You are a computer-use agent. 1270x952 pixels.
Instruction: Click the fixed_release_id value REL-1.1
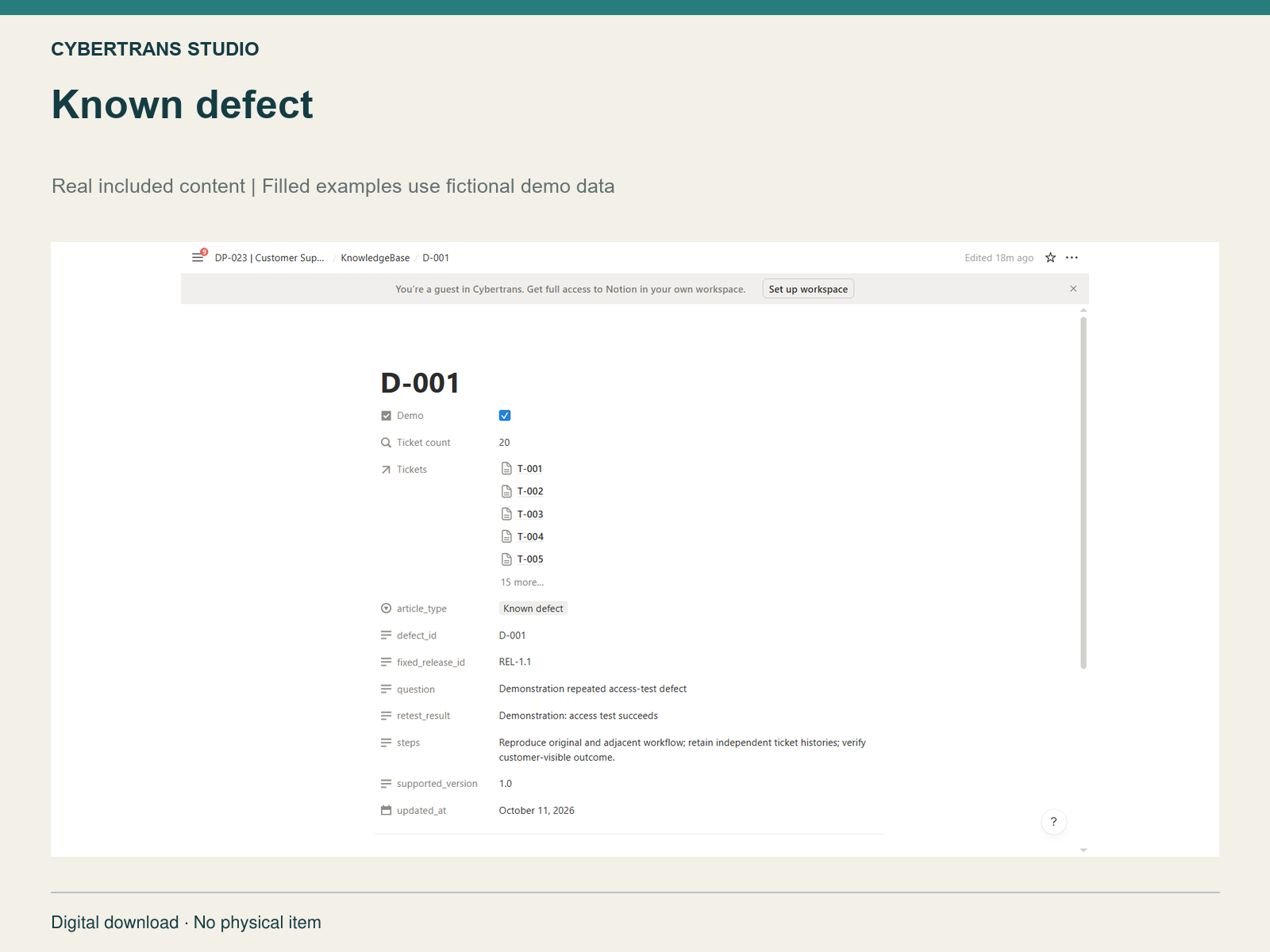point(515,662)
